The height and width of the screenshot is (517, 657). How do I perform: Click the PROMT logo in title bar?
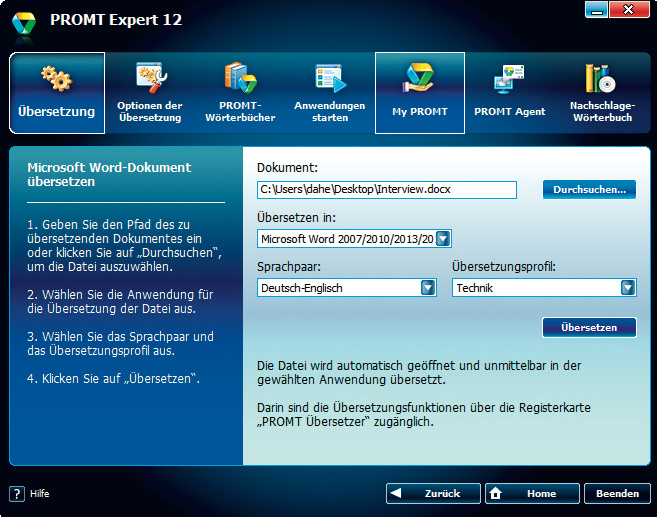[23, 21]
